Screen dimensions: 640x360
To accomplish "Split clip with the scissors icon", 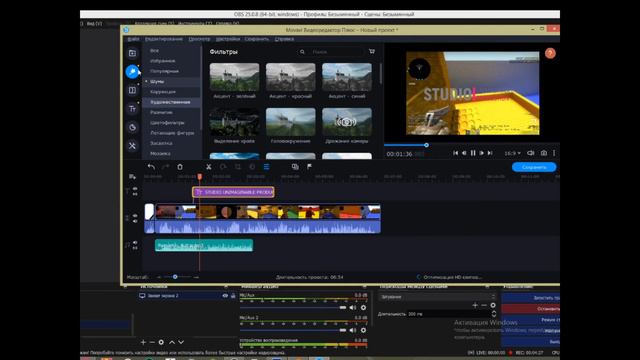I will (x=209, y=167).
